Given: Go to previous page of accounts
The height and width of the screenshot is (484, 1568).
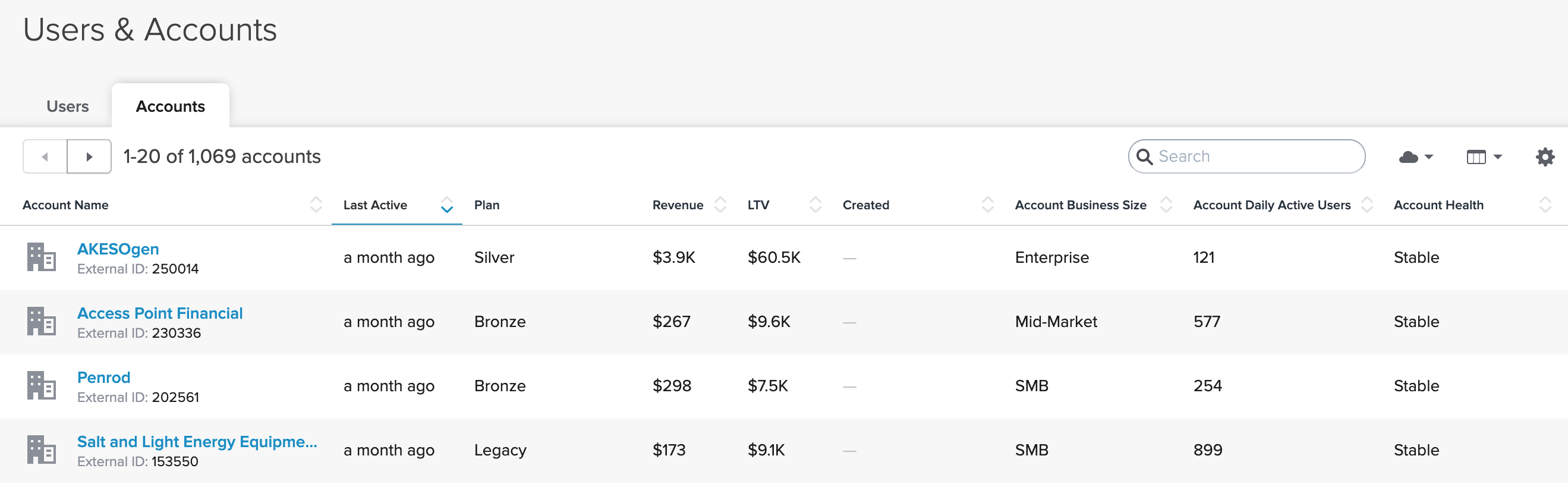Looking at the screenshot, I should tap(45, 157).
